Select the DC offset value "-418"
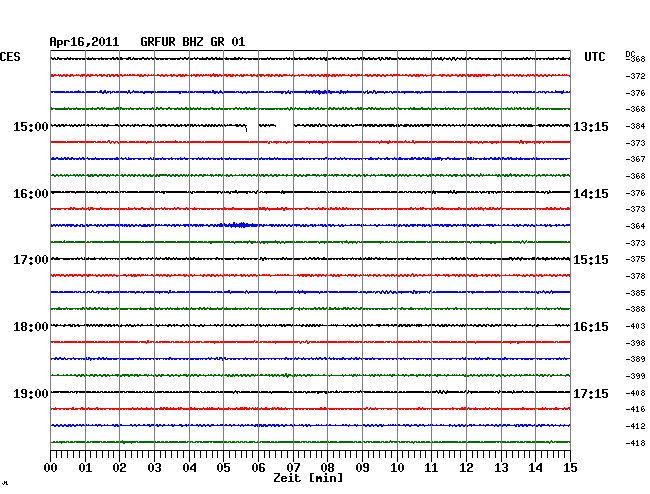The width and height of the screenshot is (650, 494). coord(635,443)
